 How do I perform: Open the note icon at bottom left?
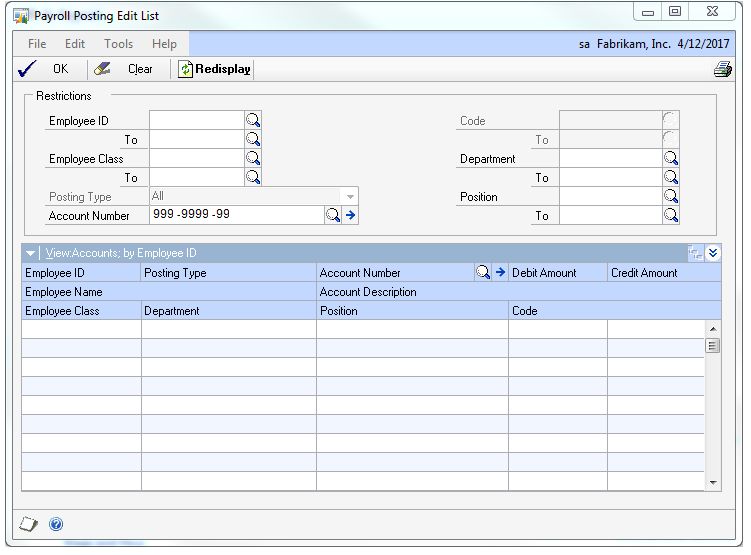29,524
